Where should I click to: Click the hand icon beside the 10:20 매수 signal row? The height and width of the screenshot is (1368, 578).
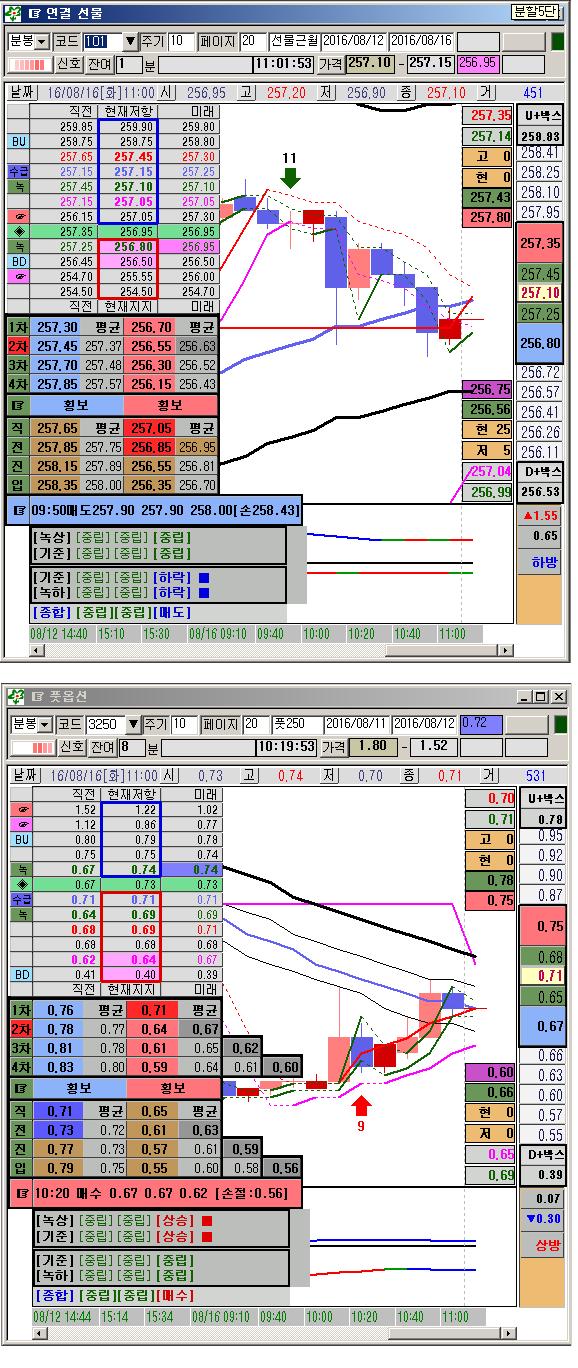[x=18, y=1193]
